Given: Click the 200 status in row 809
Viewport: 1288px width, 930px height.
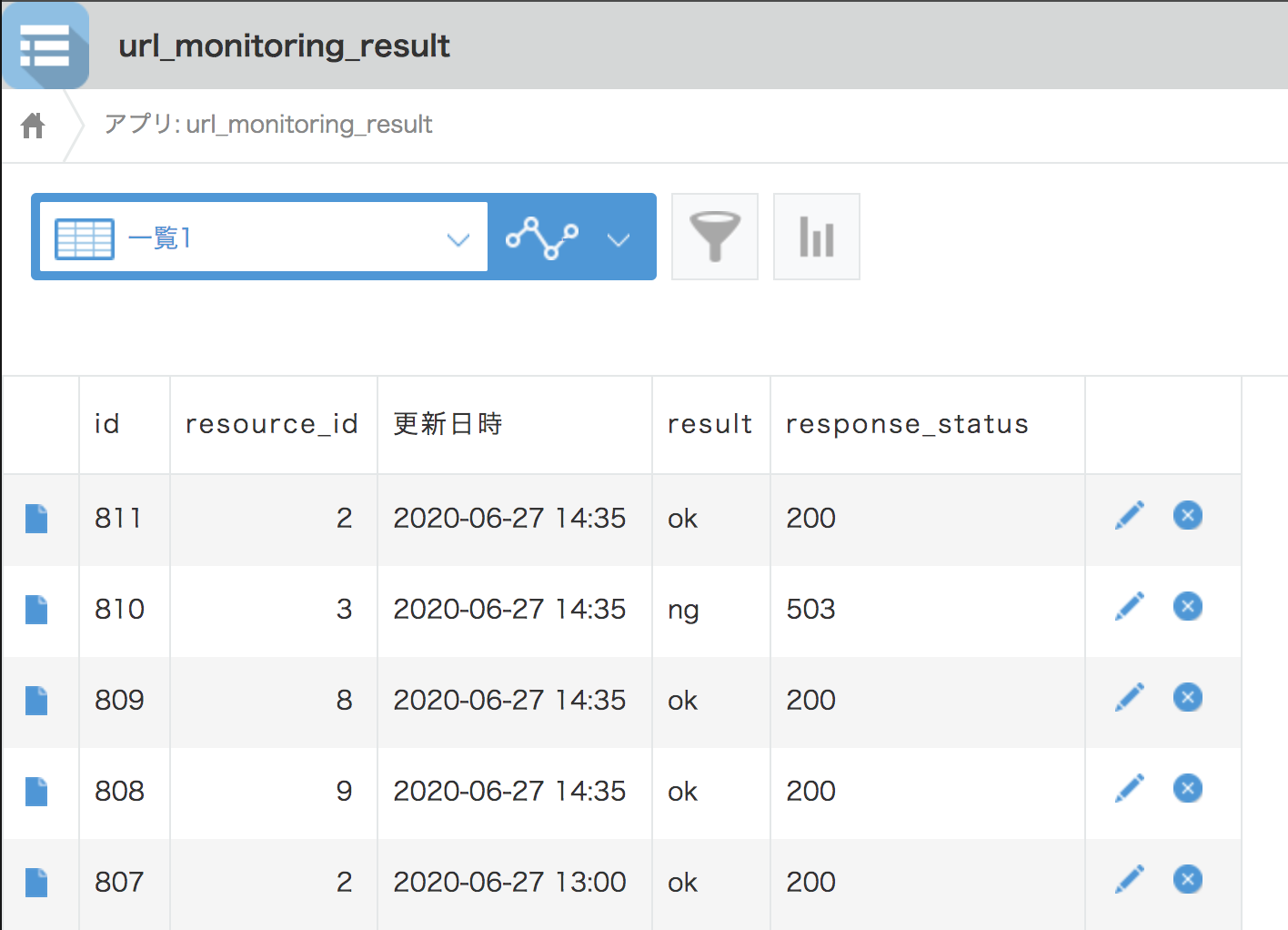Looking at the screenshot, I should click(x=810, y=700).
